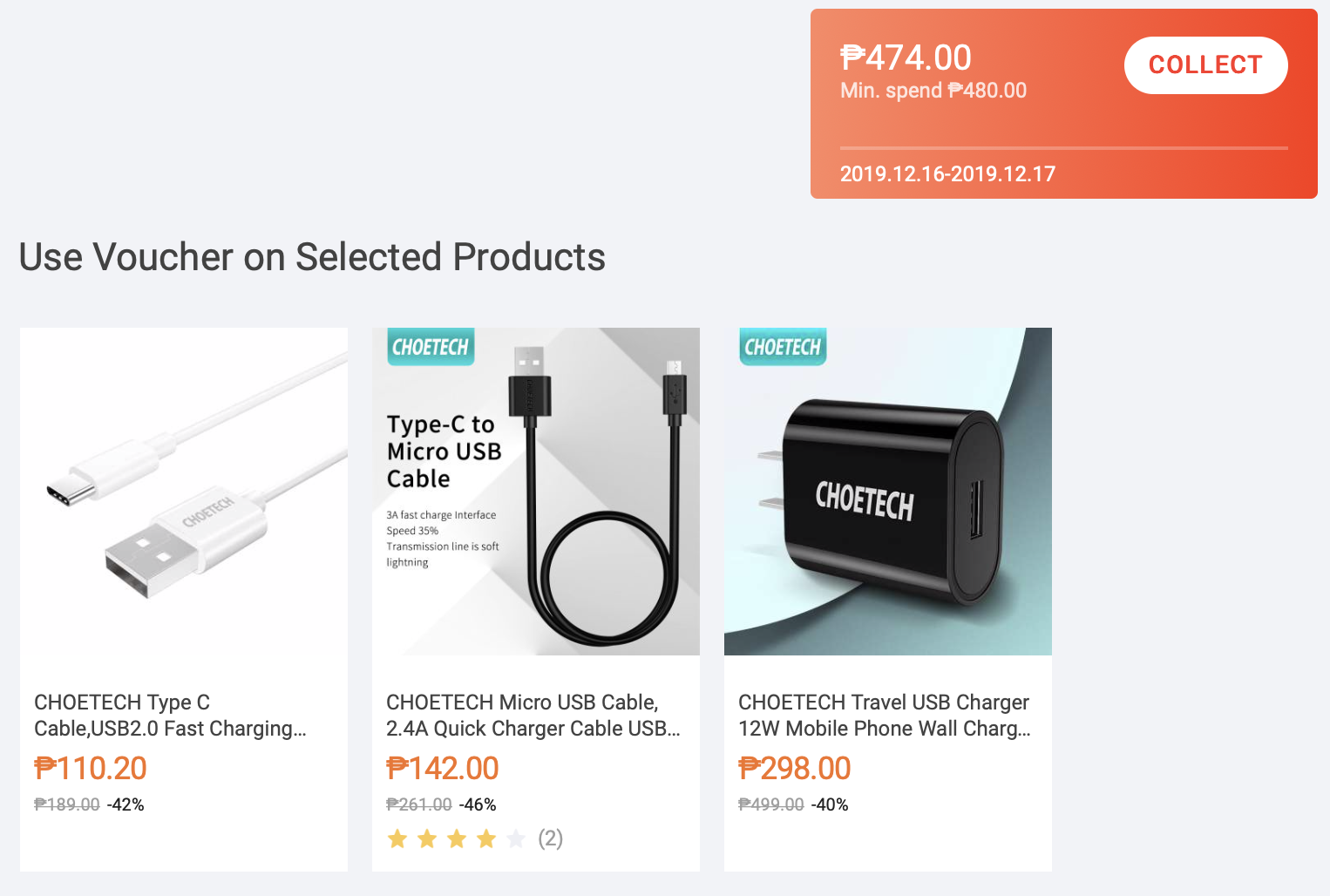
Task: Open the white Type C cable image
Action: pyautogui.click(x=184, y=492)
